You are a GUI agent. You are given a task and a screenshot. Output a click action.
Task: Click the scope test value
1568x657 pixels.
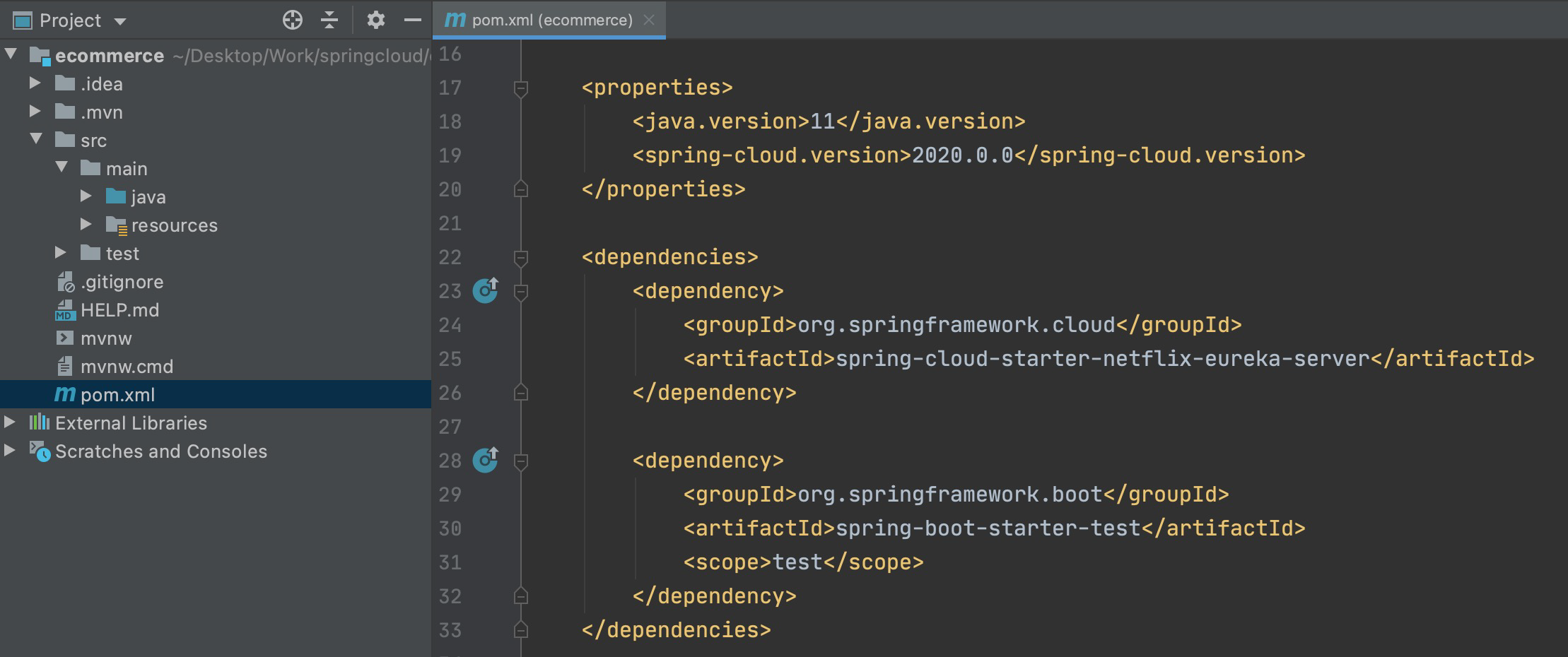point(797,562)
